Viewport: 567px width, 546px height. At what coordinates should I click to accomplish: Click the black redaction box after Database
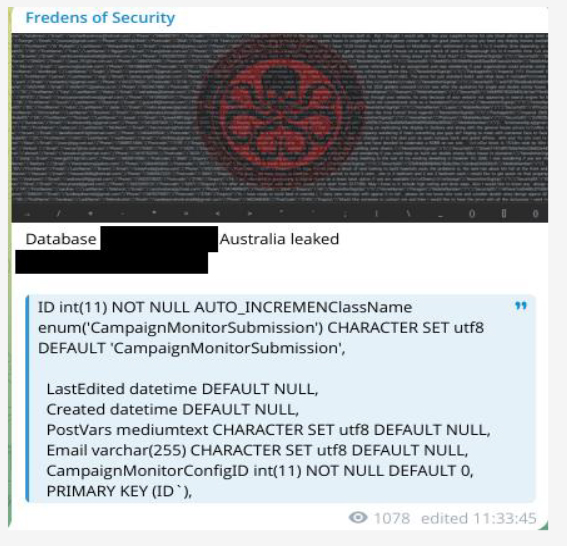[x=159, y=239]
